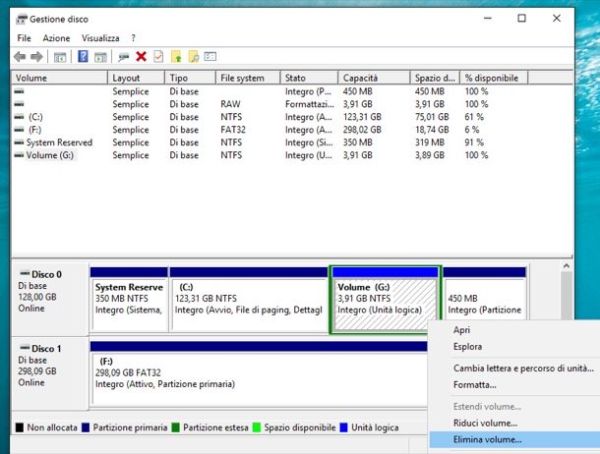Click the blue Help icon in toolbar

[x=82, y=57]
